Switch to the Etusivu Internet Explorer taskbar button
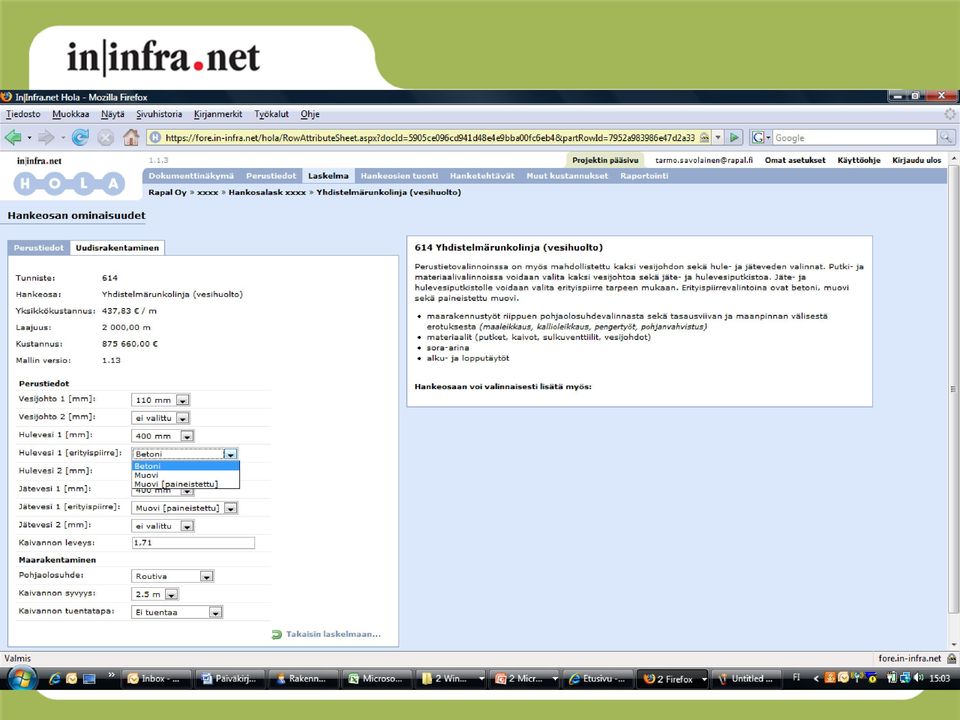Screen dimensions: 960x720 pos(598,678)
